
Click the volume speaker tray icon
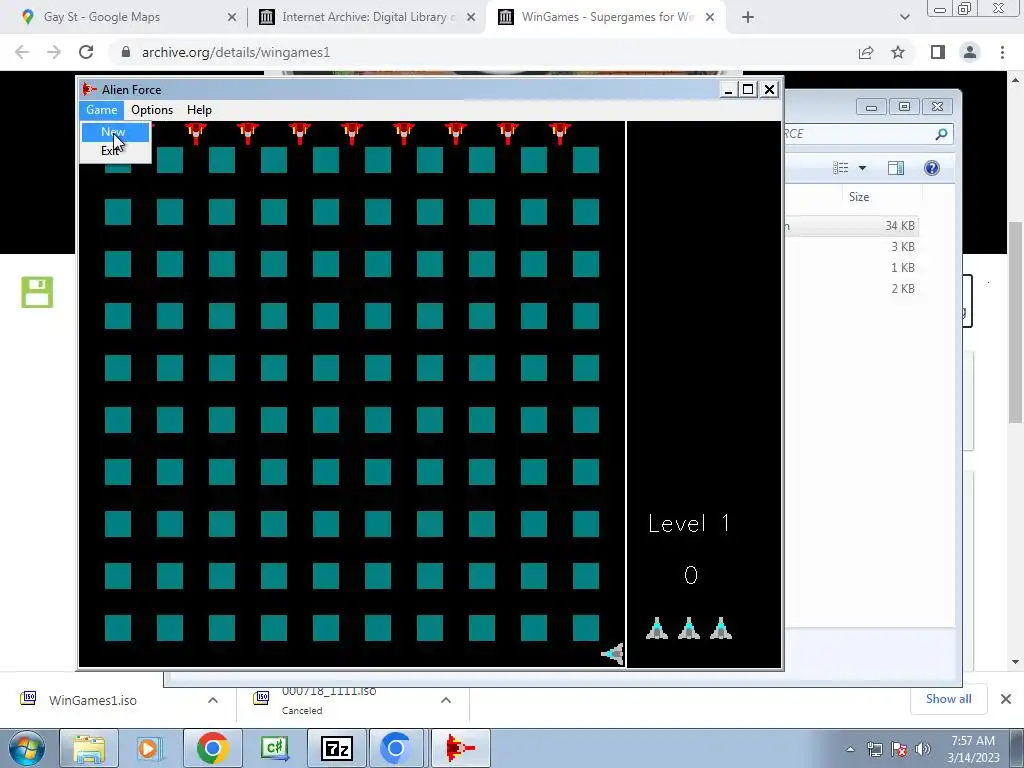click(x=922, y=749)
